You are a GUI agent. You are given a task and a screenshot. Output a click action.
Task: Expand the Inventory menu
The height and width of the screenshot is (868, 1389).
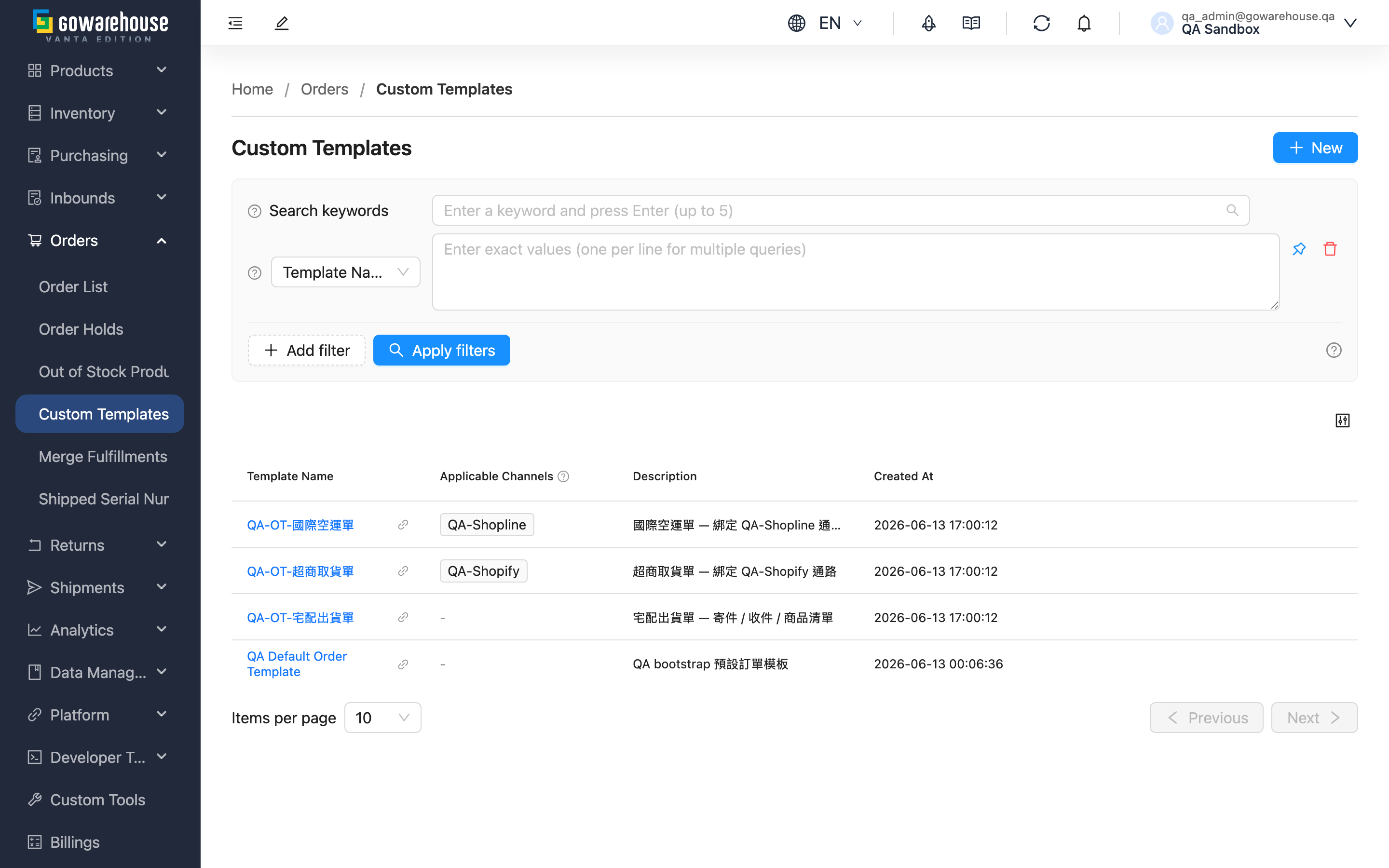tap(100, 113)
